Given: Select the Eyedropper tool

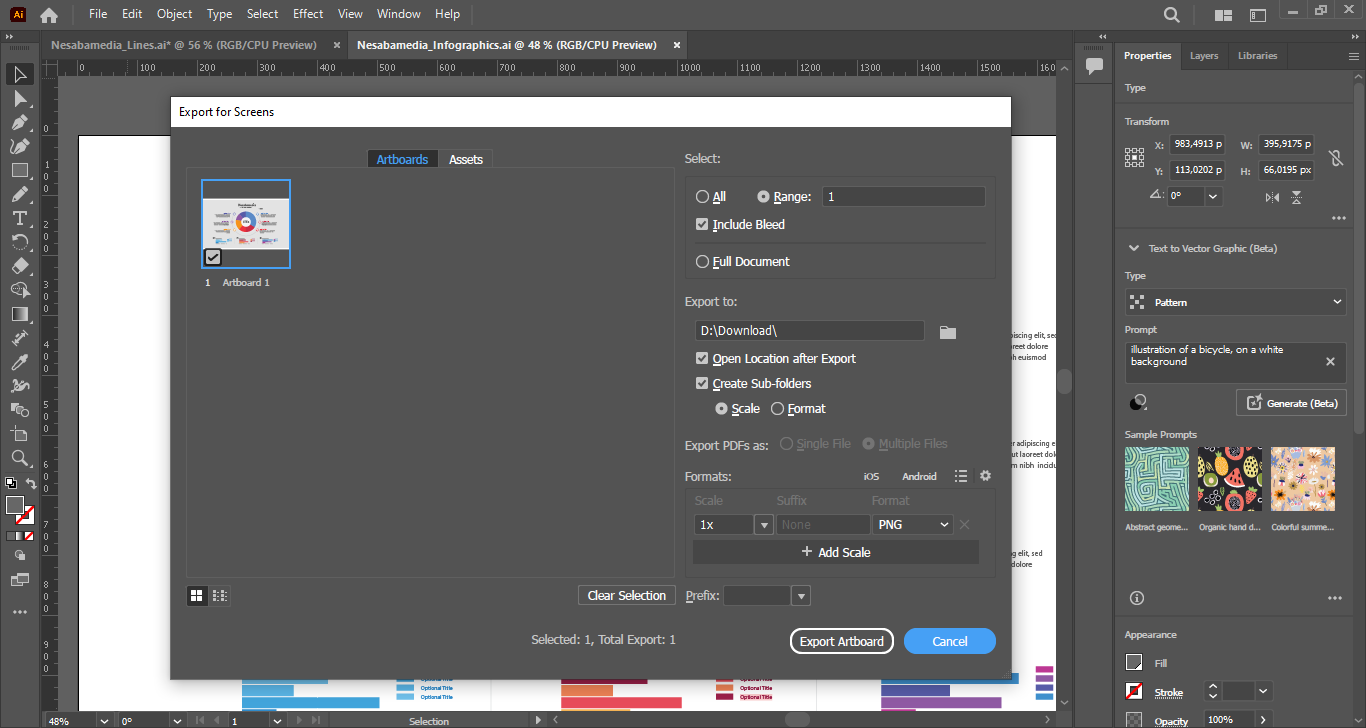Looking at the screenshot, I should point(19,362).
